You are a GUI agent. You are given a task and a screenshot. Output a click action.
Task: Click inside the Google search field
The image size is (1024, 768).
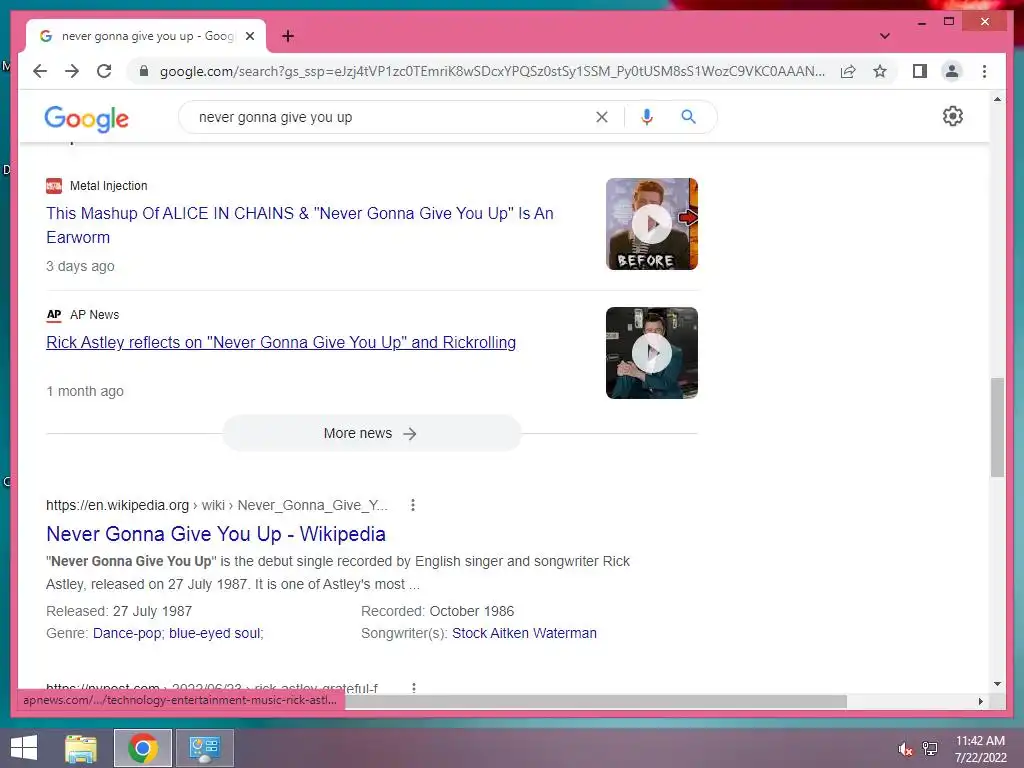click(392, 117)
